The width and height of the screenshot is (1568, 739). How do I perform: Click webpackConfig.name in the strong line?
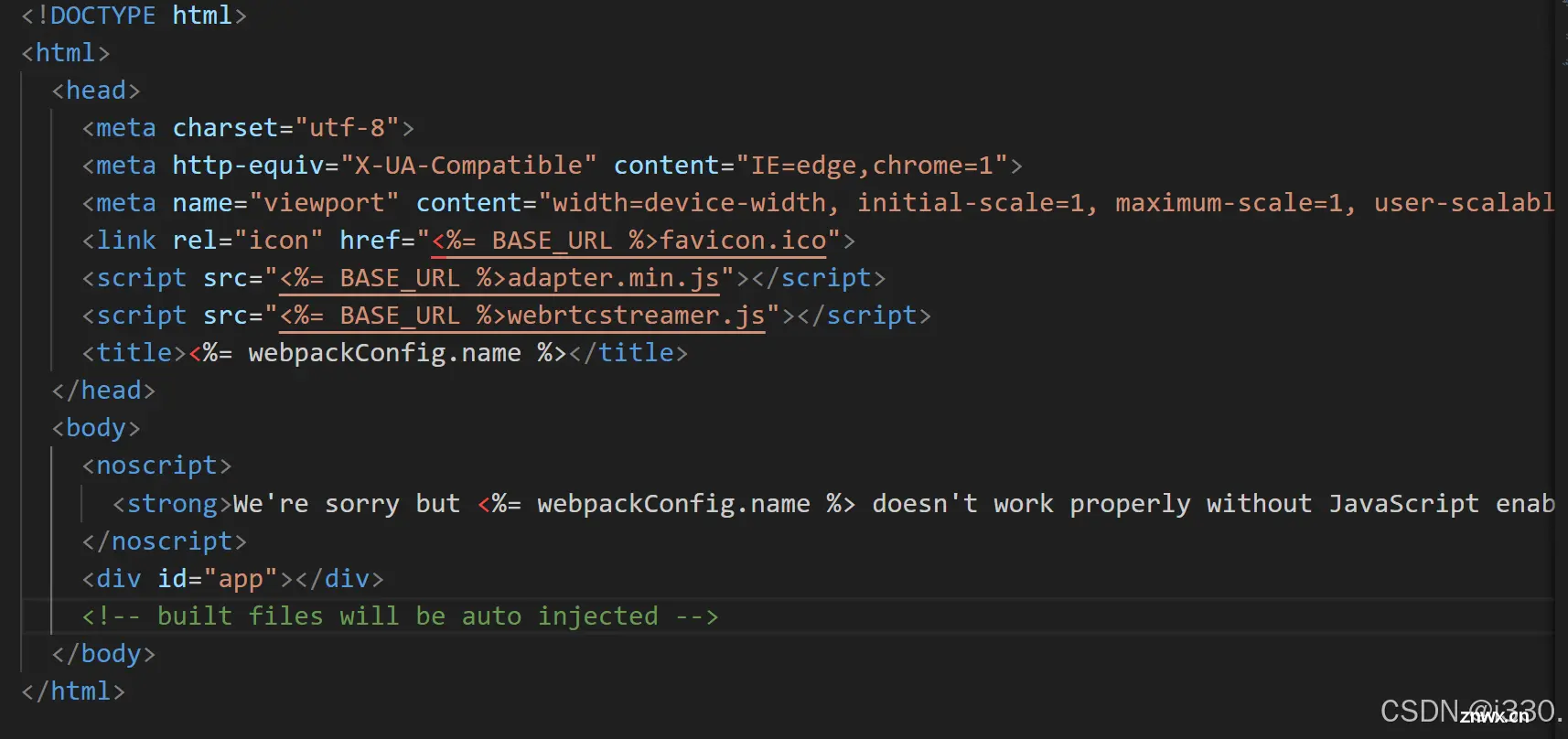coord(673,504)
